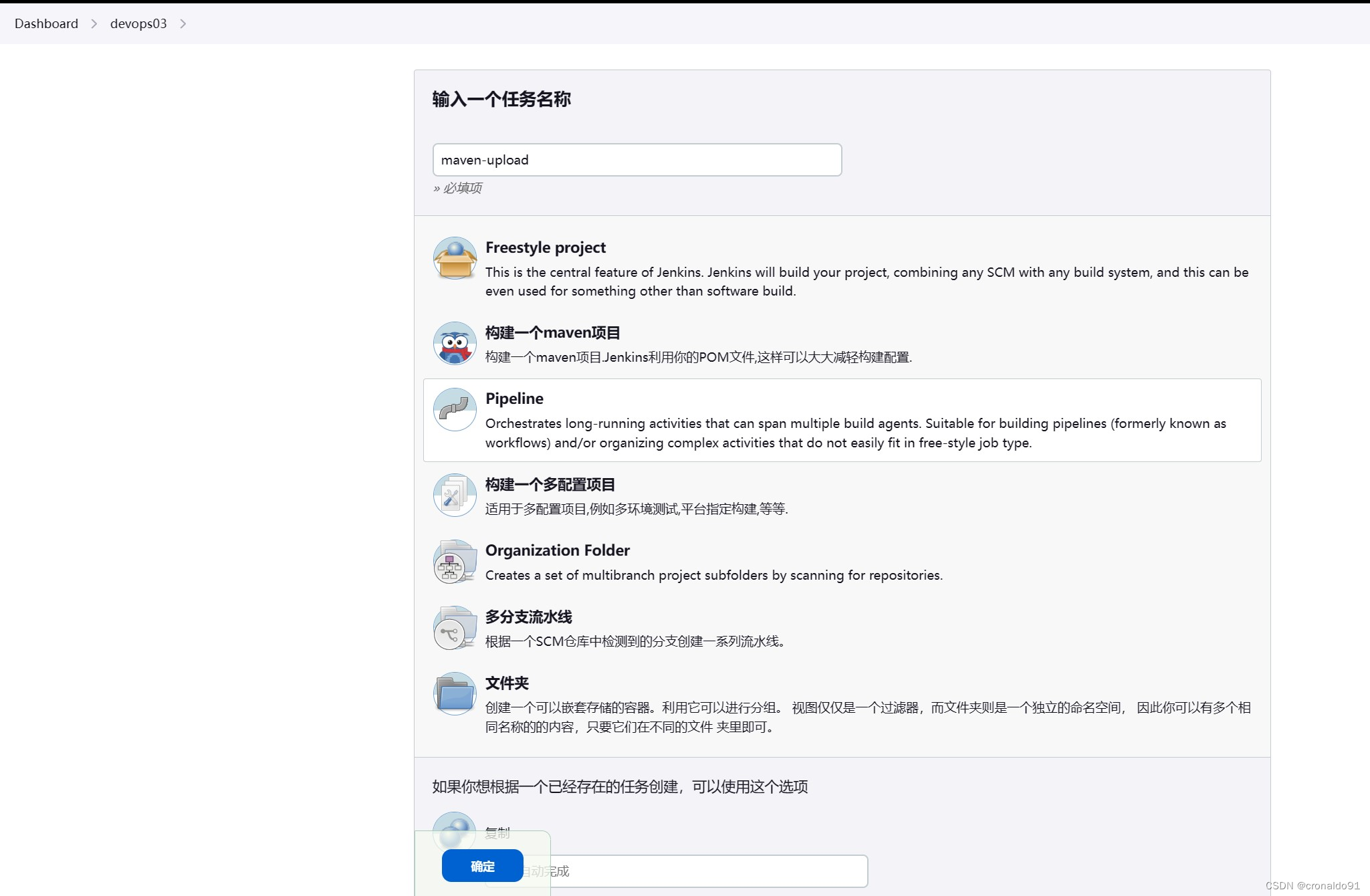
Task: Click the maven POM description text
Action: pos(699,357)
